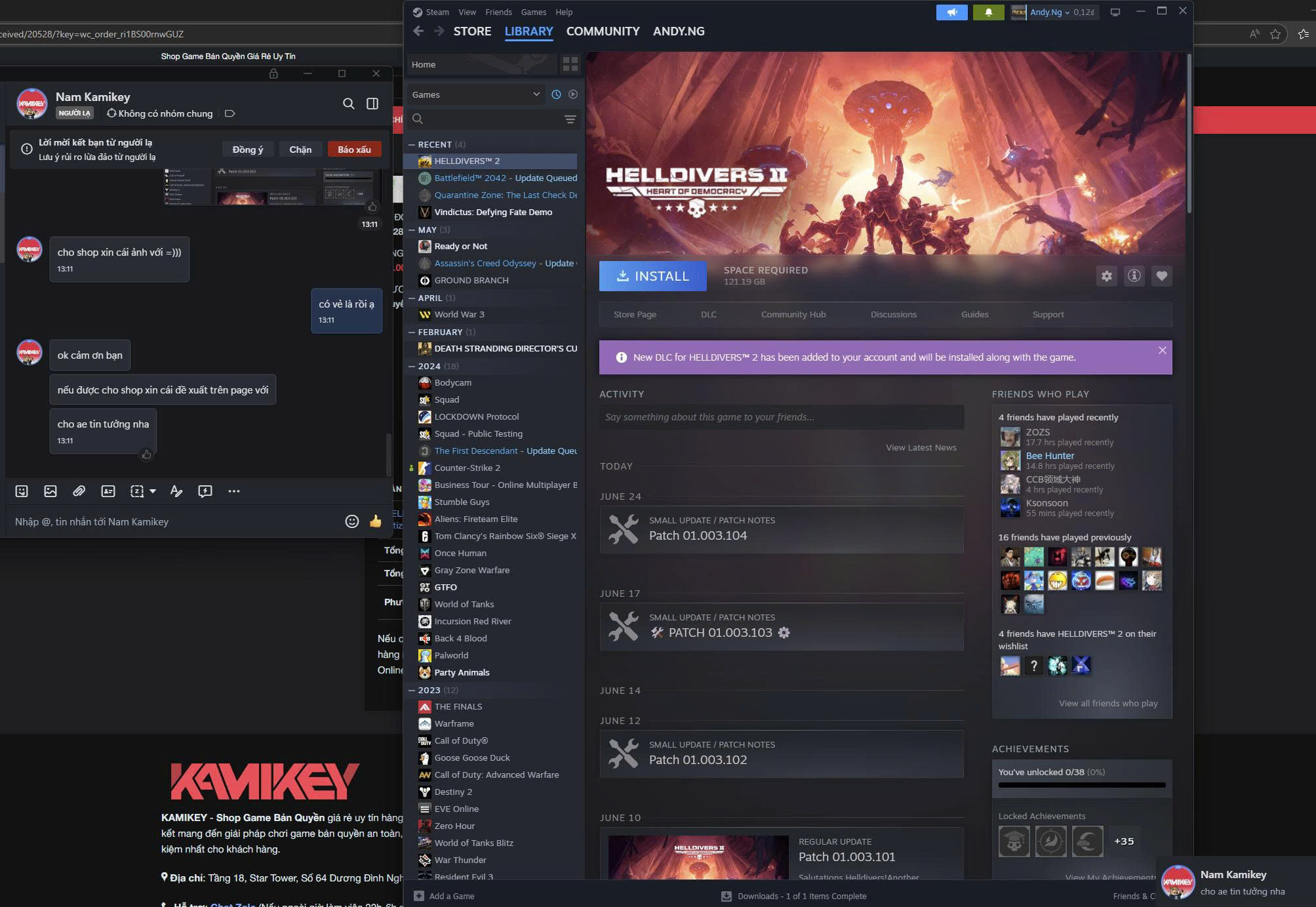Image resolution: width=1316 pixels, height=907 pixels.
Task: Click the library search magnifier
Action: 418,119
